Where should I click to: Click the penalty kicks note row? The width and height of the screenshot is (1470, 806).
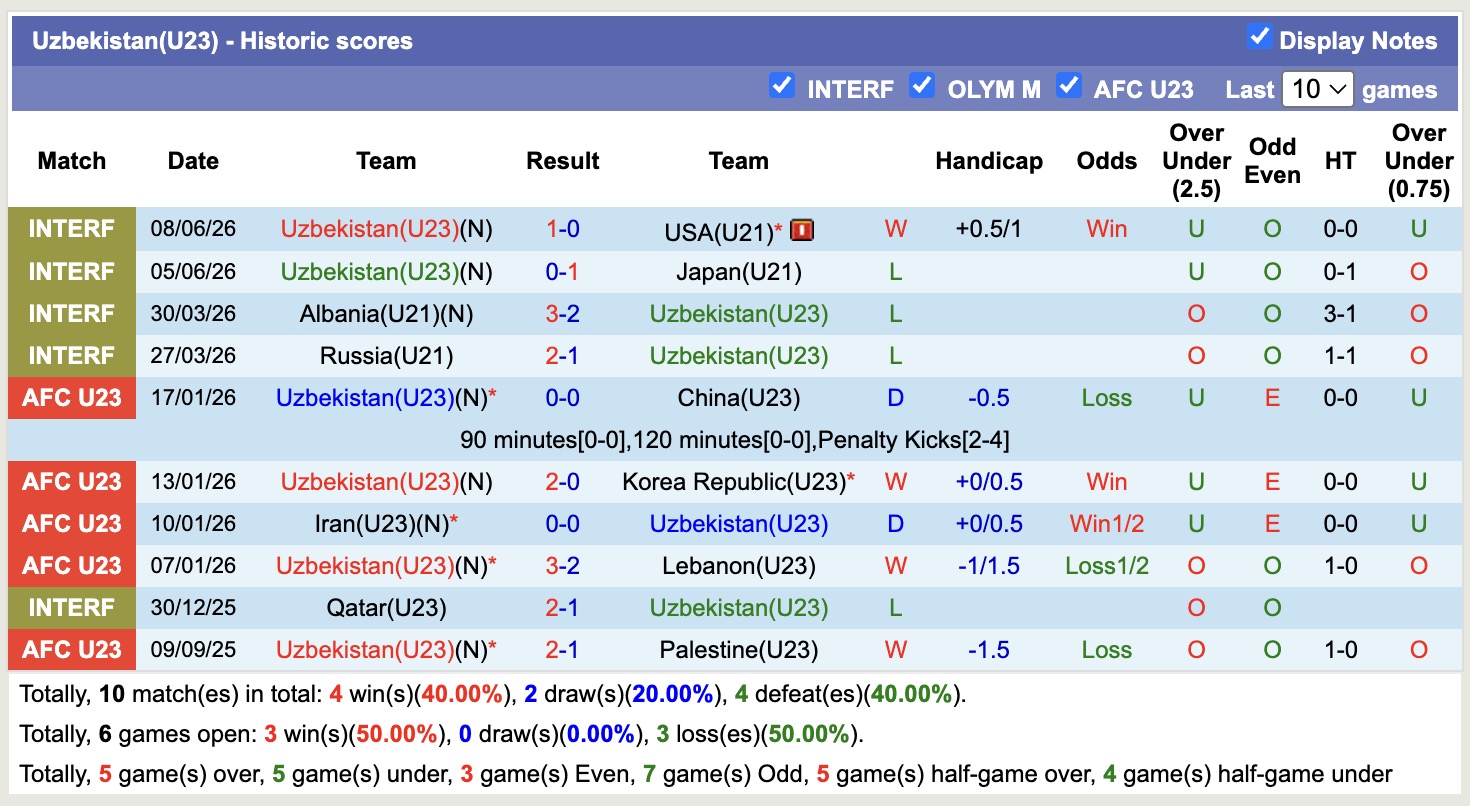click(735, 439)
